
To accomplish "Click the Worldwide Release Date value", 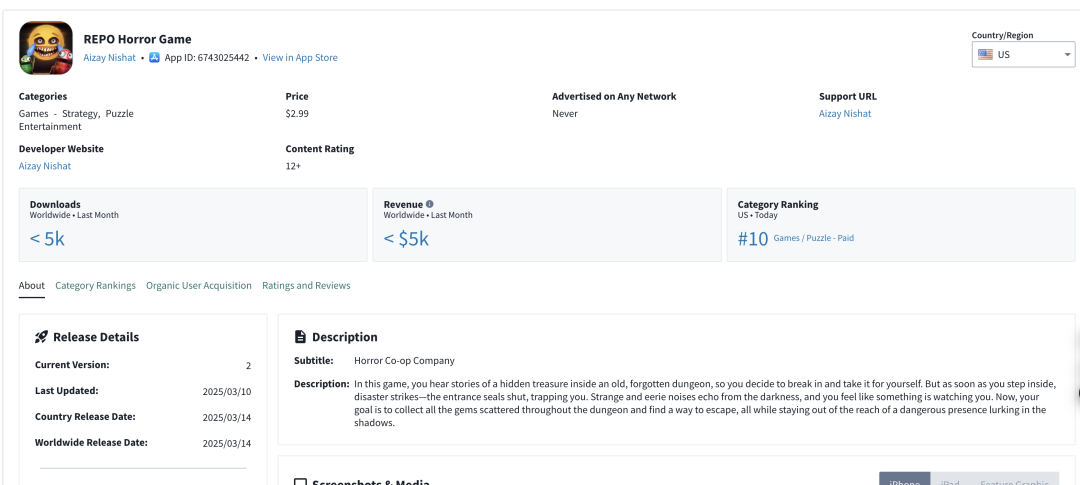I will (x=227, y=443).
